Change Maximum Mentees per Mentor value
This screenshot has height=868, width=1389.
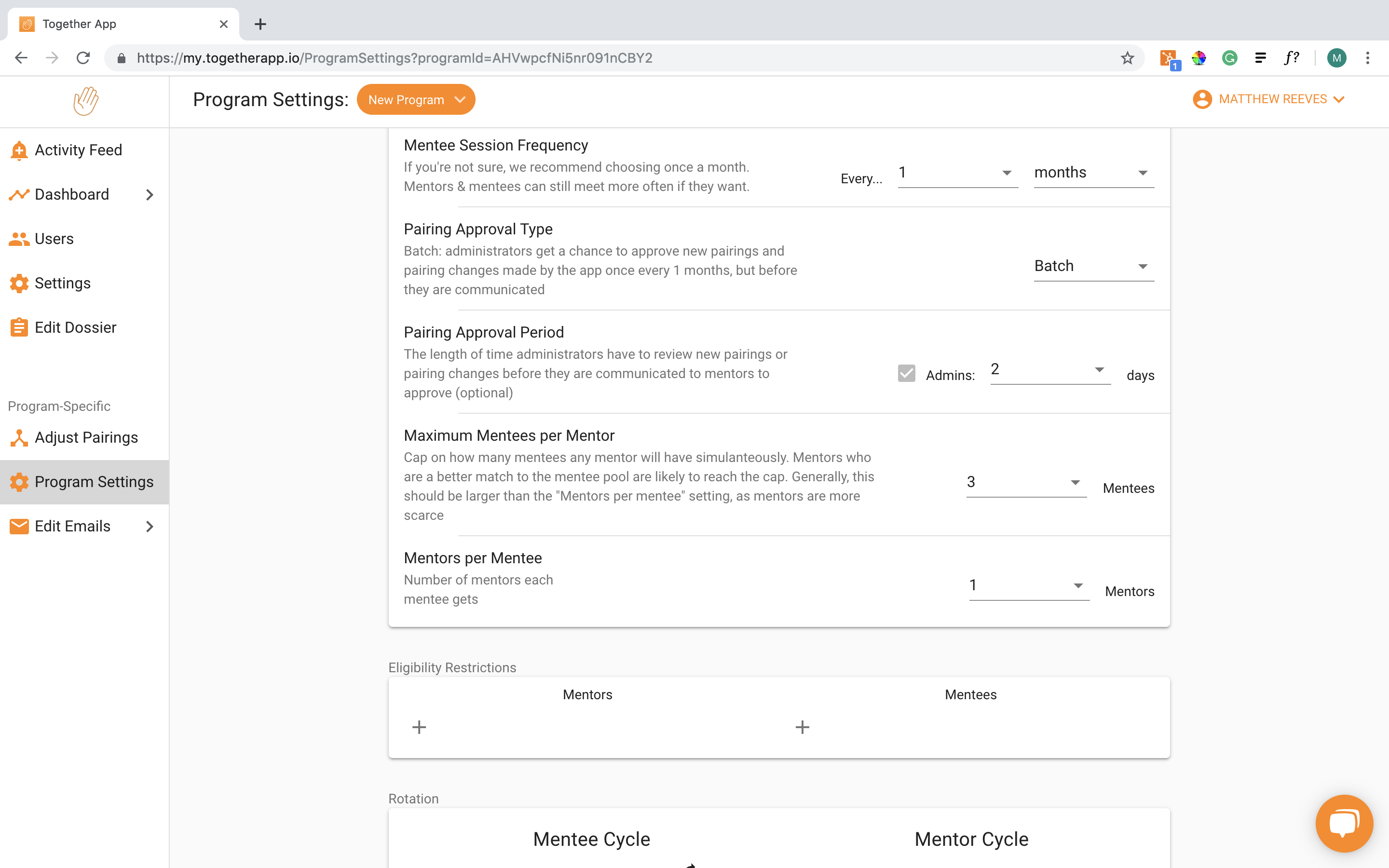pos(1026,482)
